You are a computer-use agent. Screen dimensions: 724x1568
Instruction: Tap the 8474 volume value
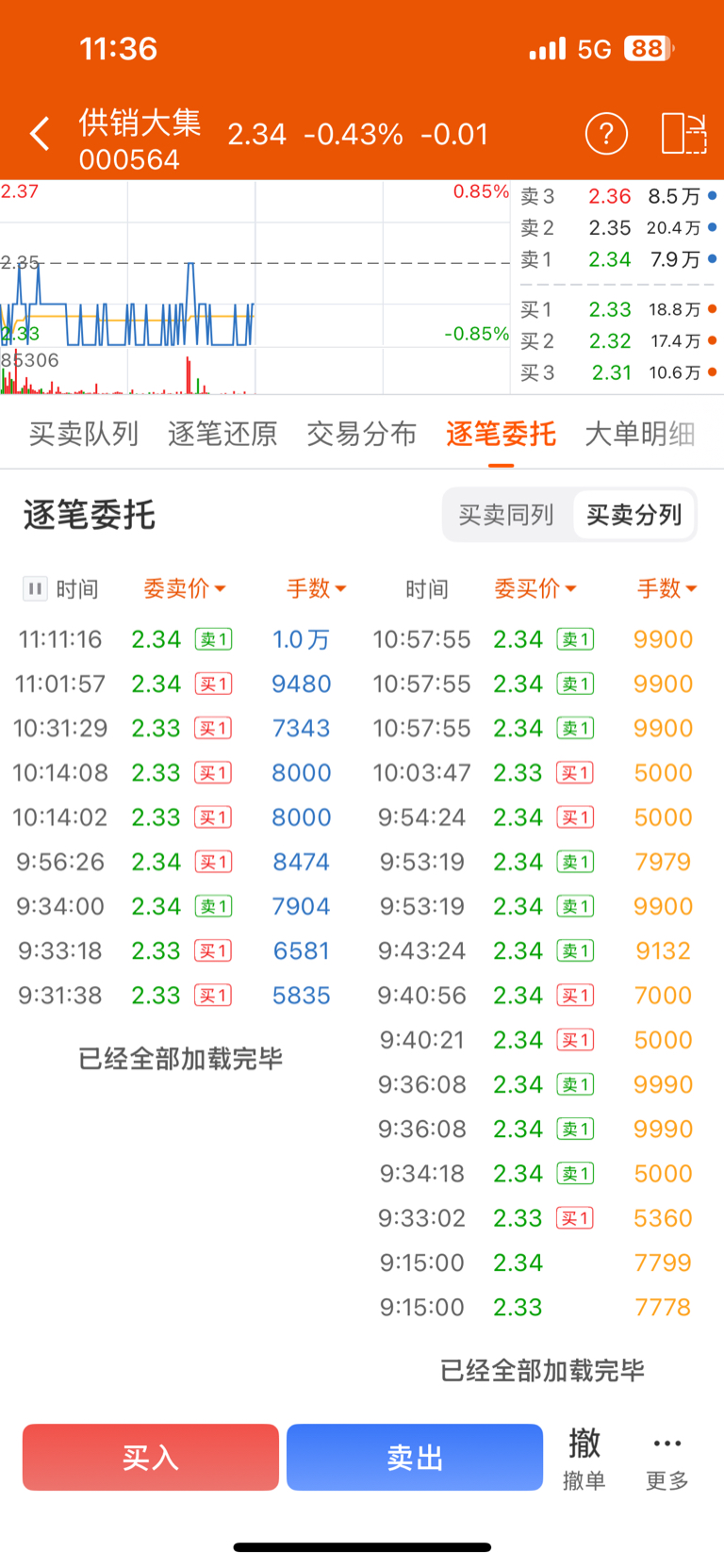point(302,862)
